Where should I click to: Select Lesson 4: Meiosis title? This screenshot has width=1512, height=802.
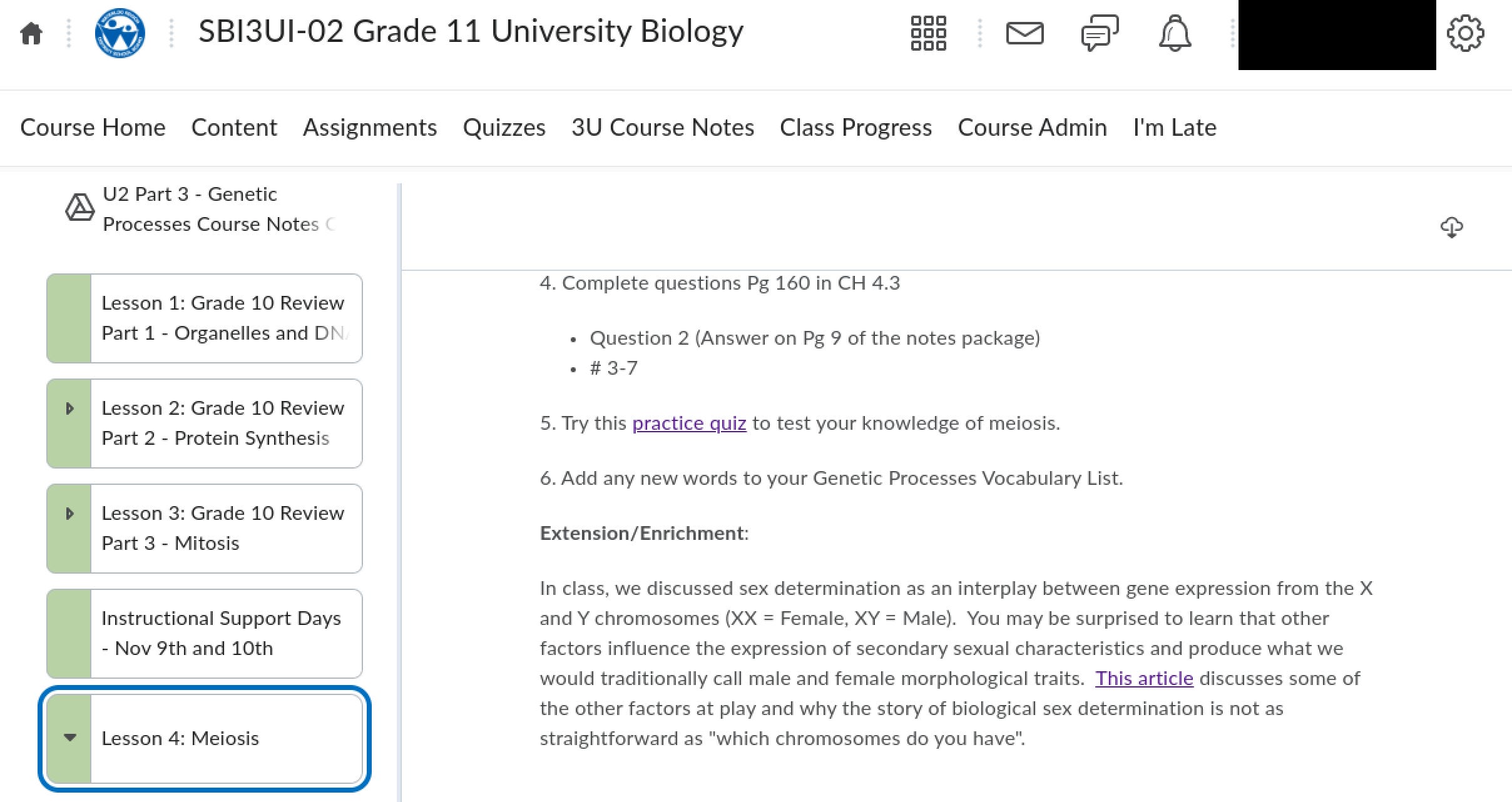(x=180, y=738)
